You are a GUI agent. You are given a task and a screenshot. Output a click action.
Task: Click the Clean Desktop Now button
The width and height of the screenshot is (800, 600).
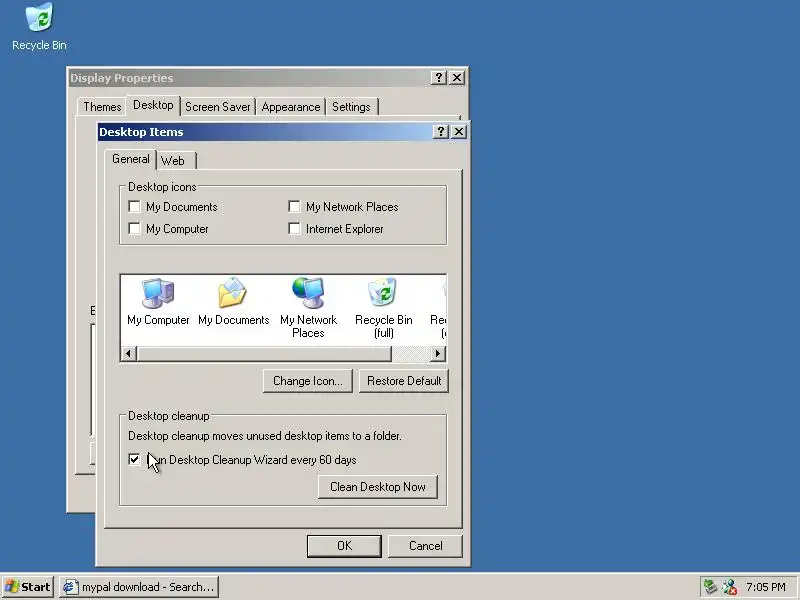pyautogui.click(x=378, y=487)
